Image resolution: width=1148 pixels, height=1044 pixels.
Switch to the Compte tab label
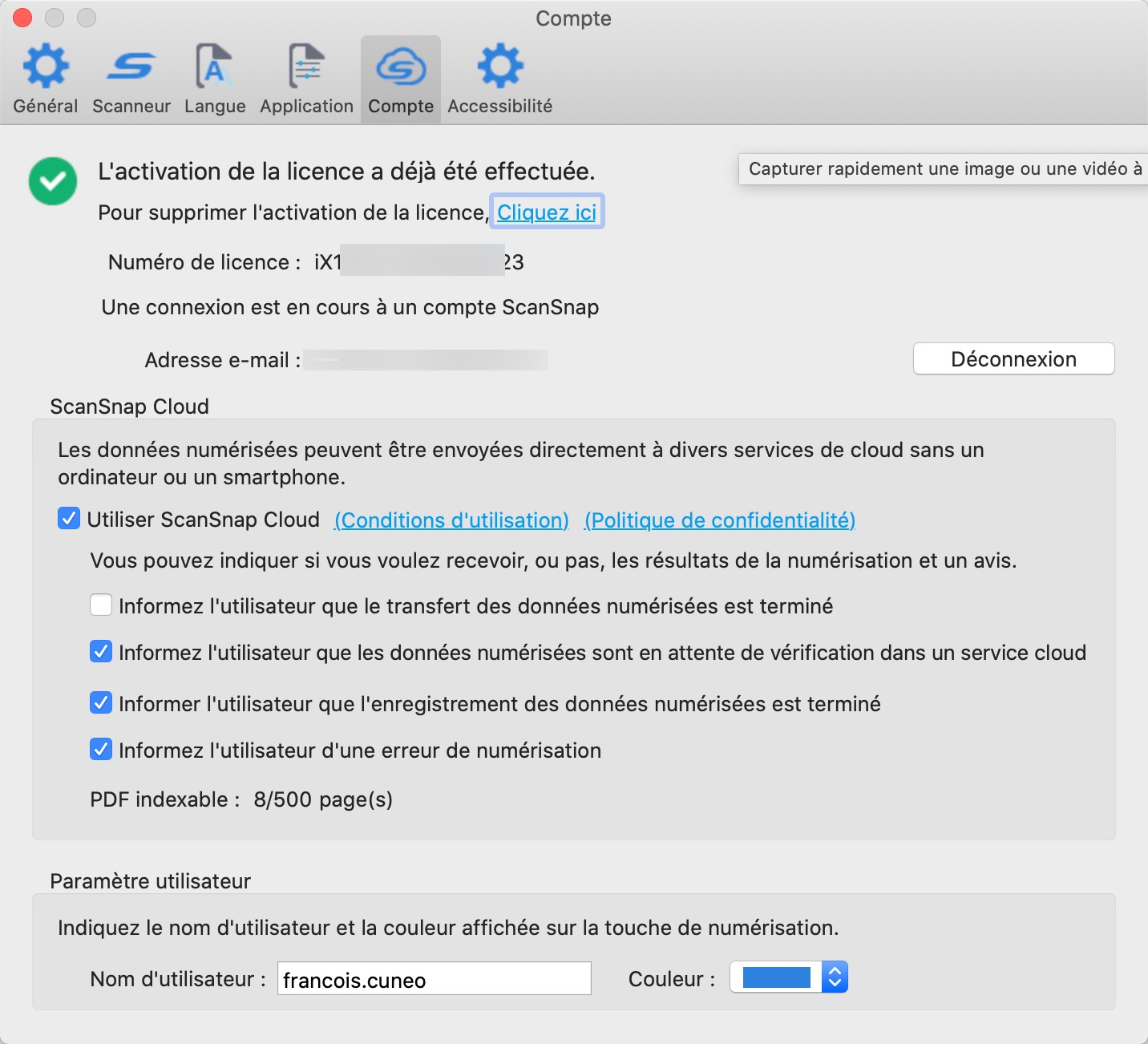point(401,106)
